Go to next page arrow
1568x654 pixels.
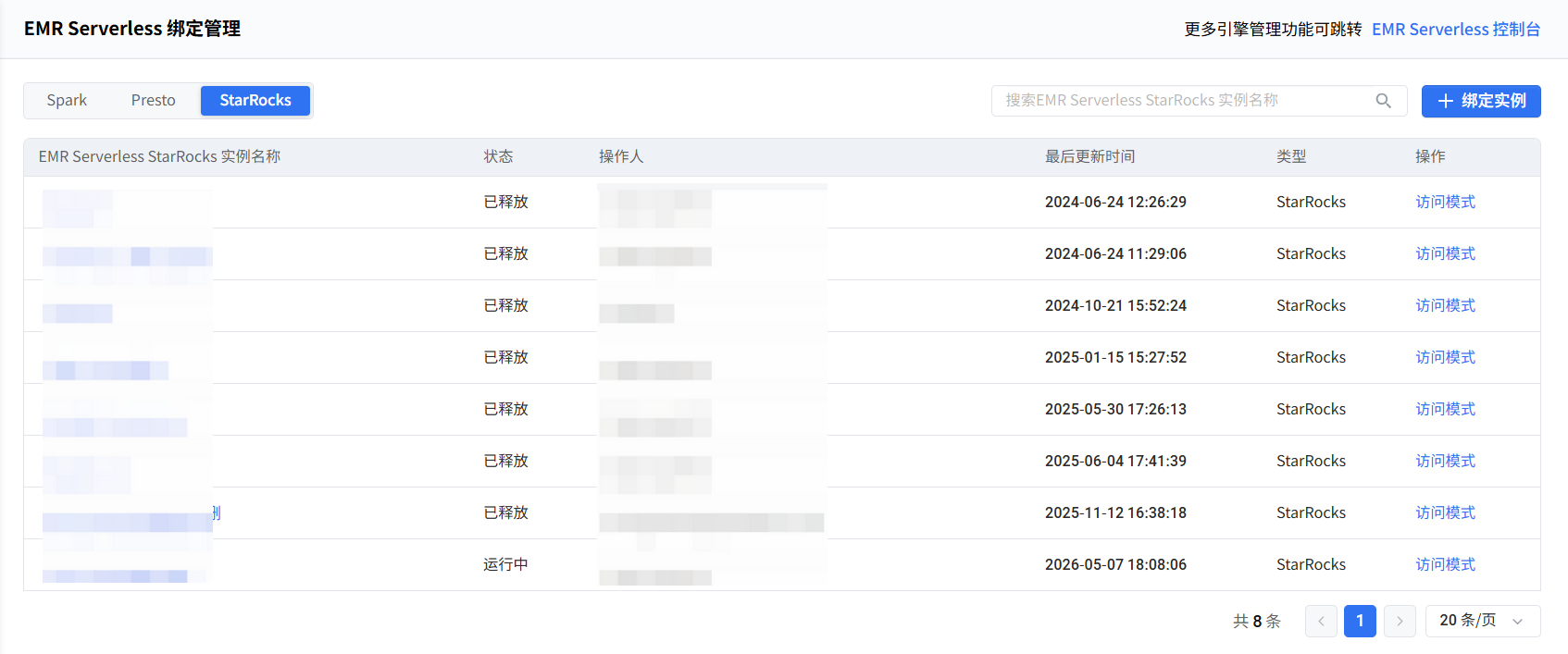pos(1400,621)
